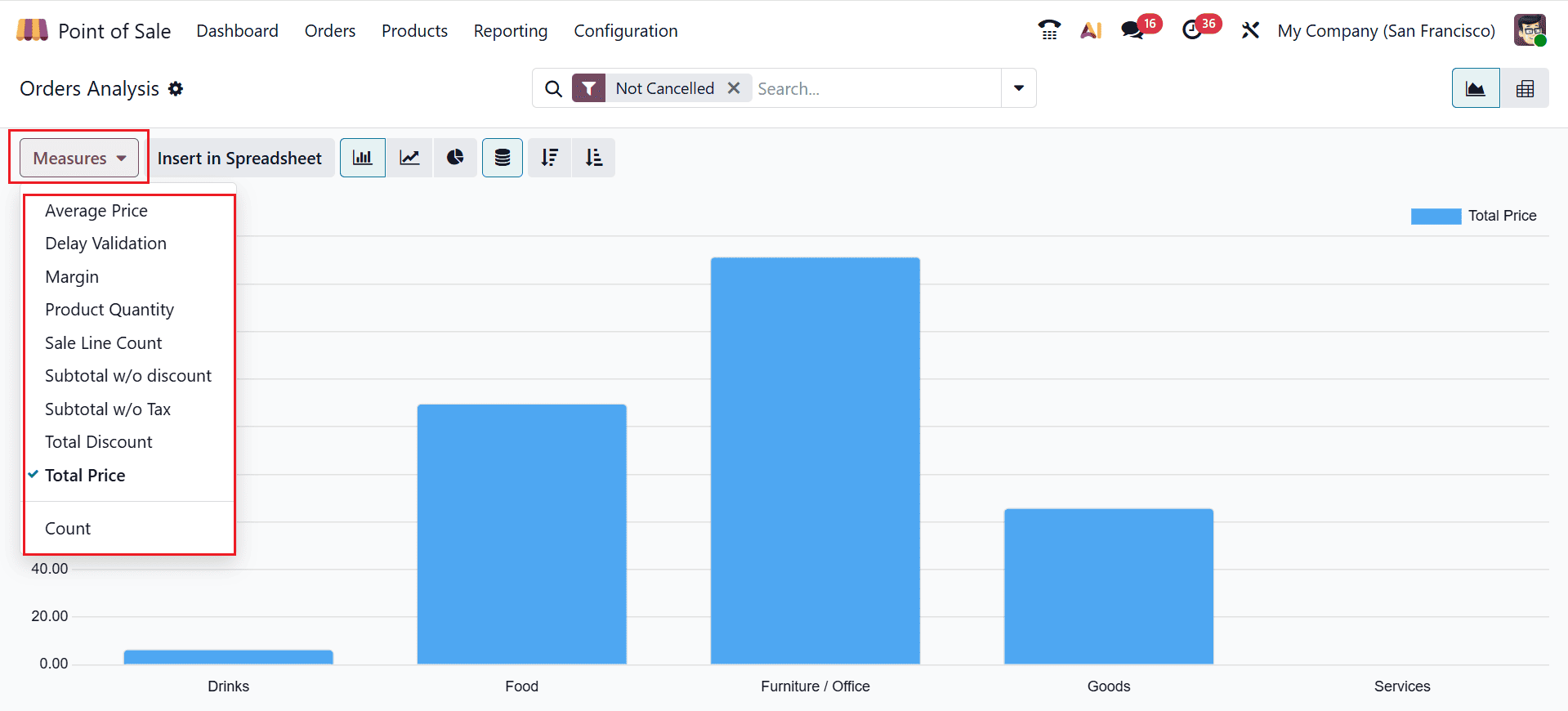
Task: Toggle Total Price legend swatch
Action: tap(1436, 216)
